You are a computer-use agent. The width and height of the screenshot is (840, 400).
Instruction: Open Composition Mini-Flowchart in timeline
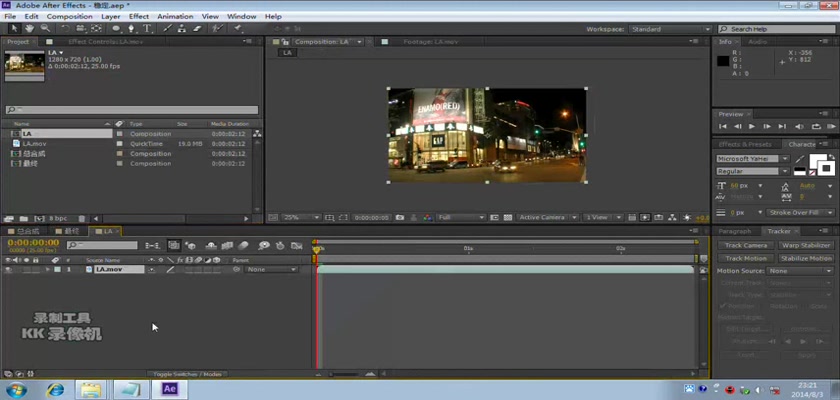[x=153, y=245]
